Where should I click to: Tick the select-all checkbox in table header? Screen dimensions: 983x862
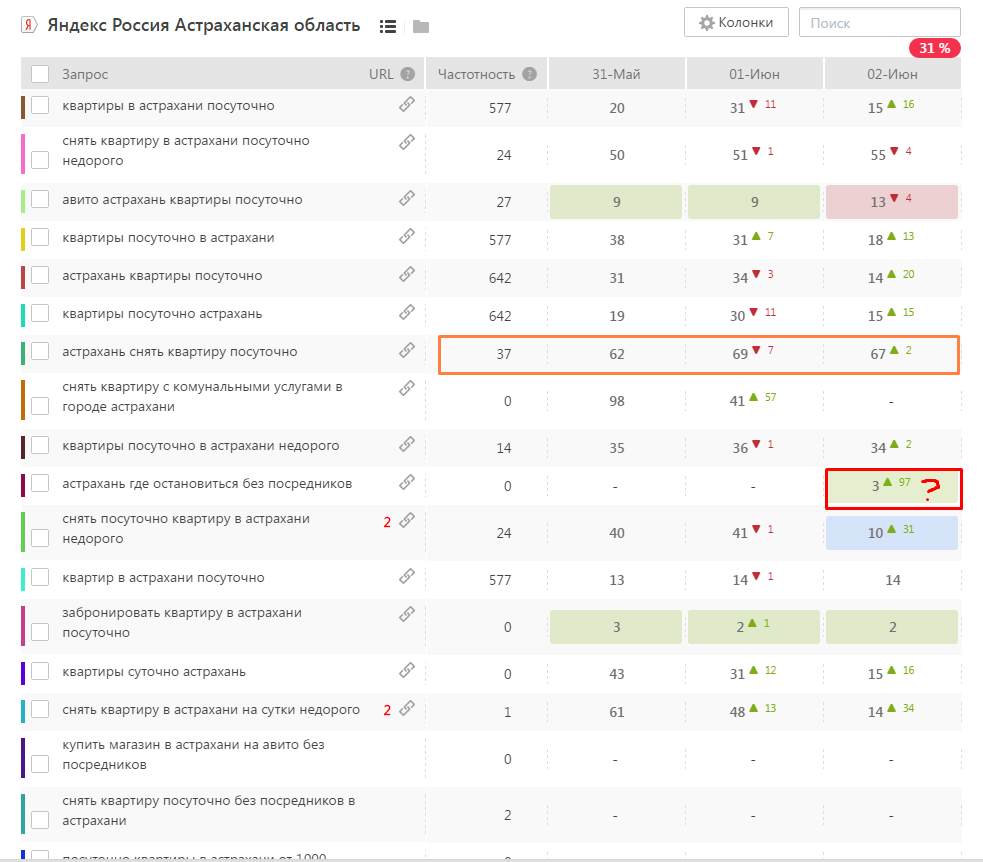click(x=40, y=74)
